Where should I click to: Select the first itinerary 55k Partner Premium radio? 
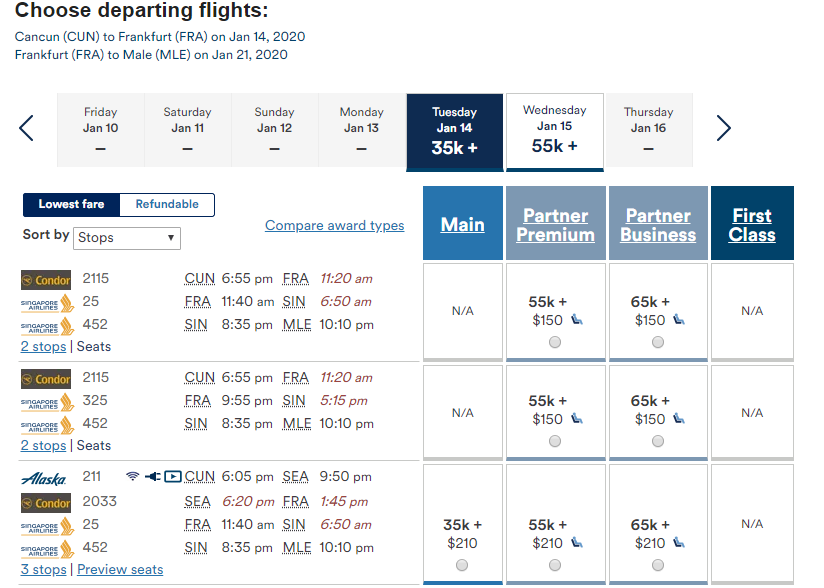point(555,342)
